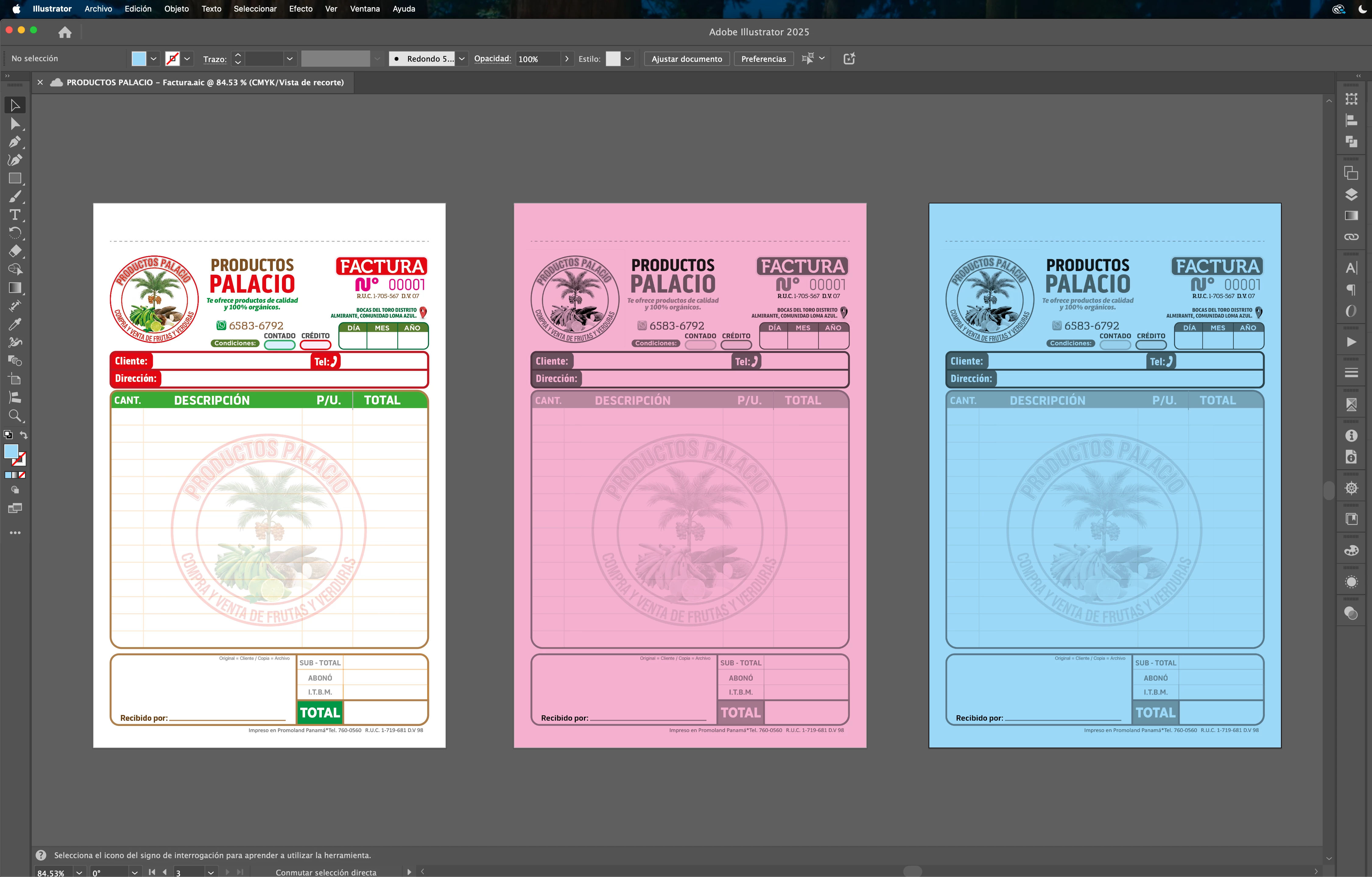Click the Ajustar documento button

click(686, 59)
